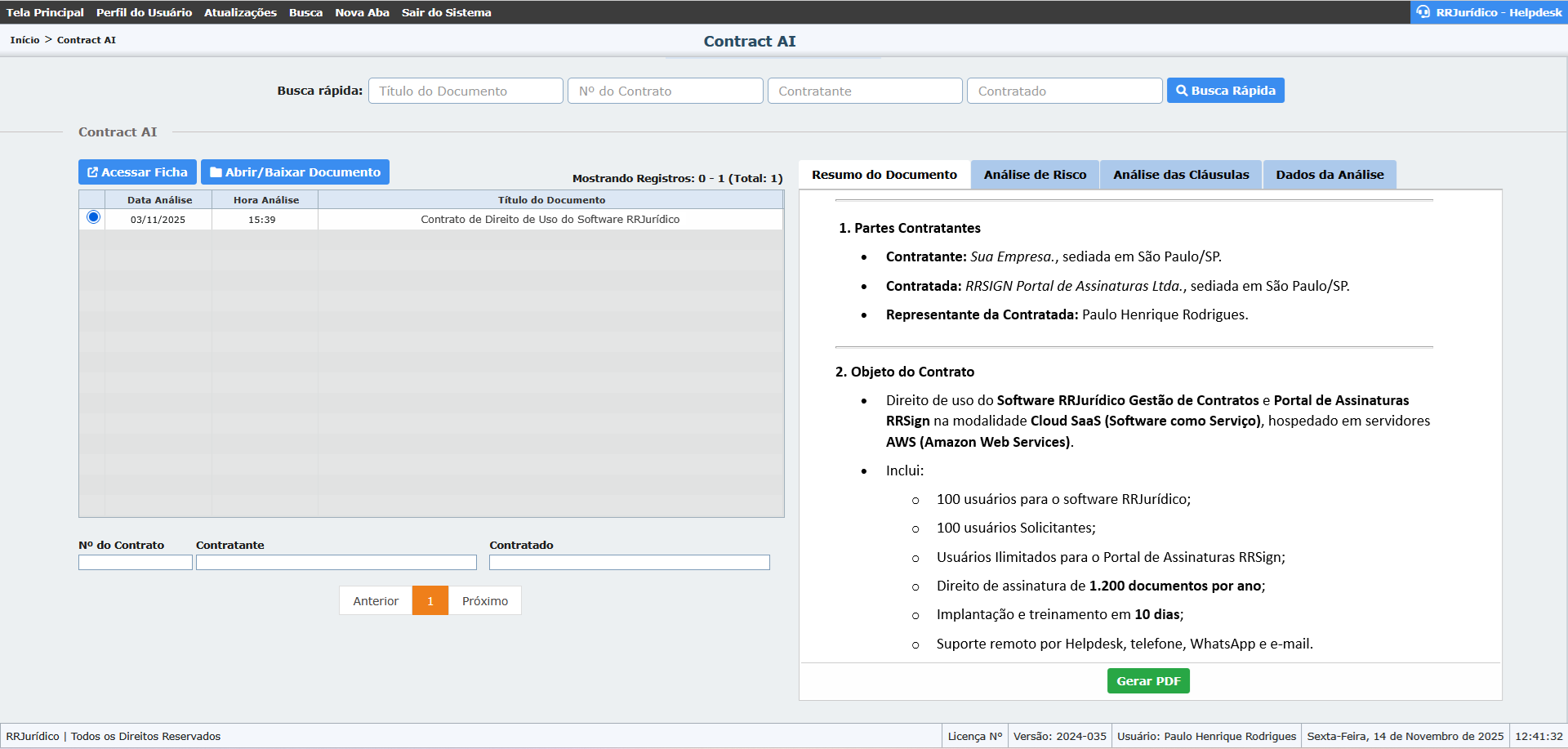Focus the Título do Documento search field

(465, 91)
